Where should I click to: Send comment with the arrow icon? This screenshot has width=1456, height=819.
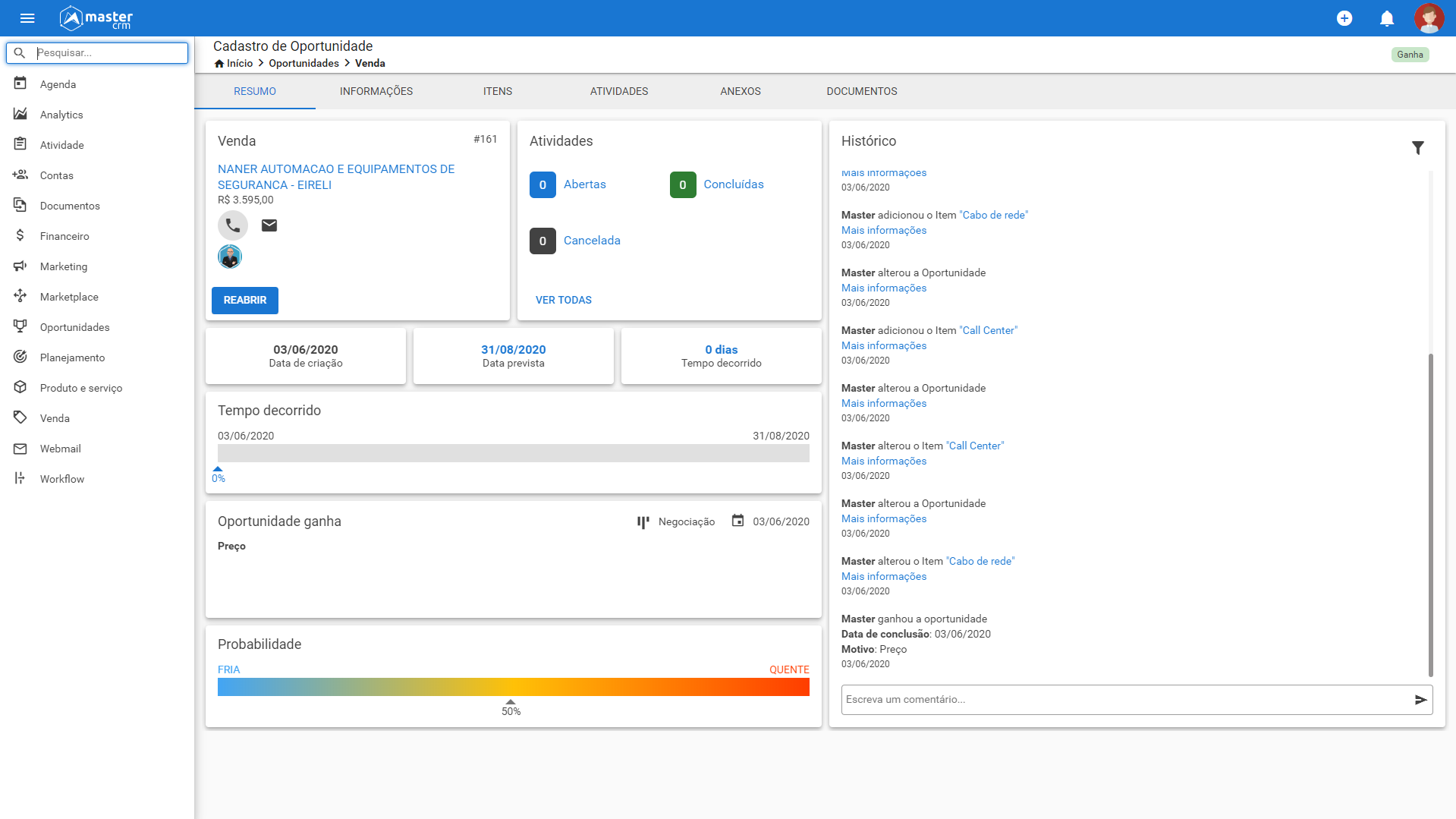click(1420, 700)
